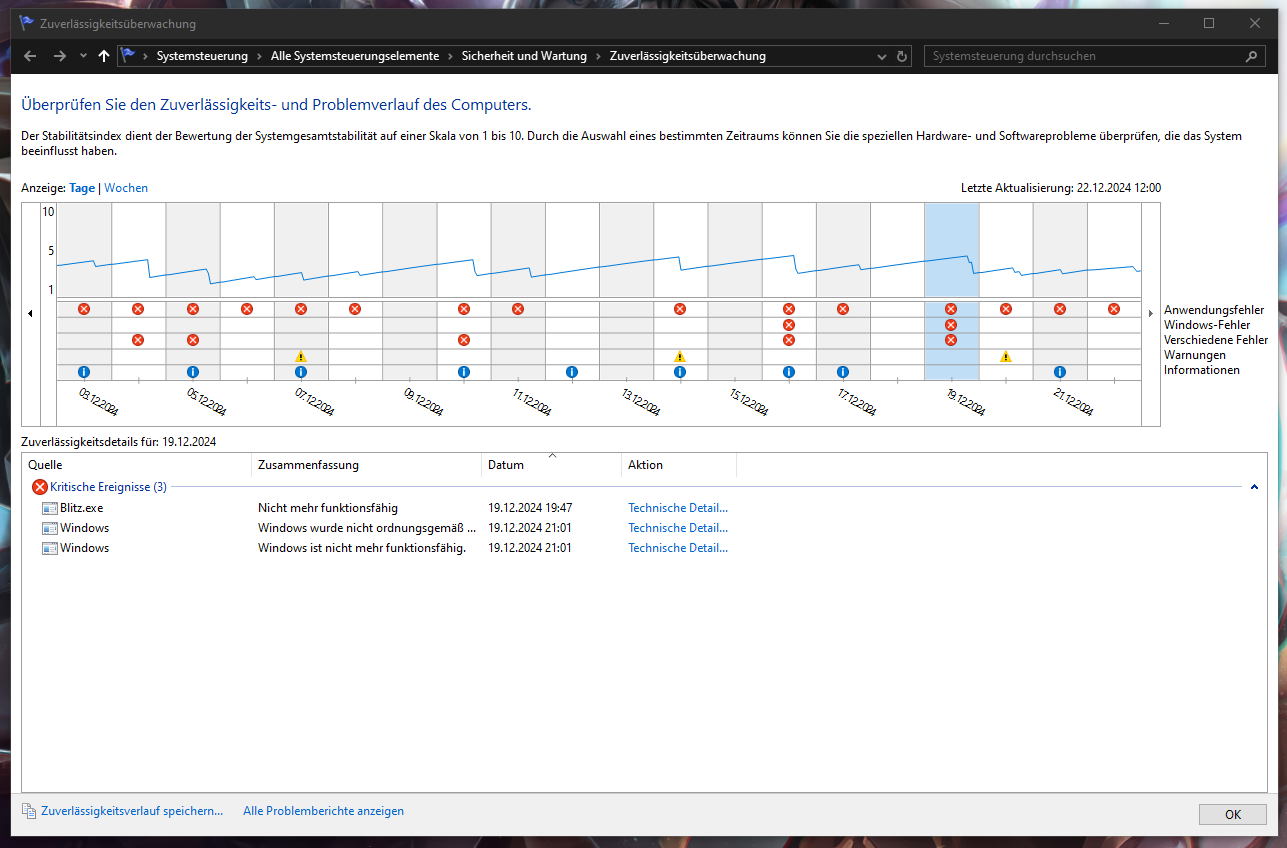Select the warning triangle on 07.12.2024
The image size is (1287, 848).
[x=301, y=356]
